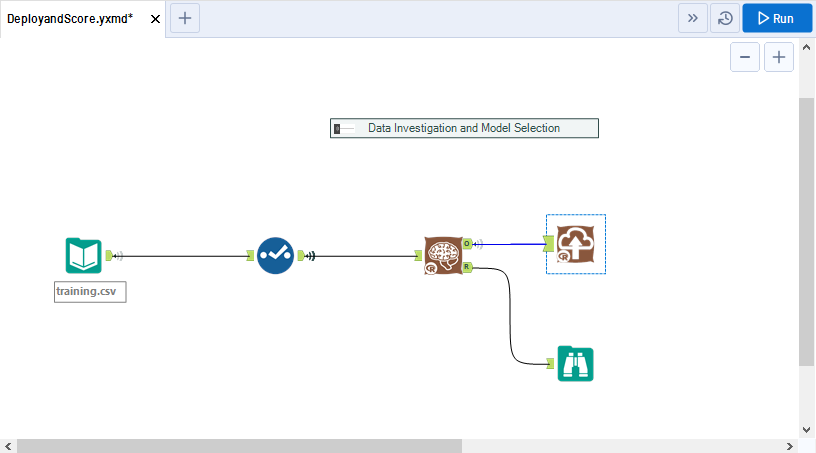Viewport: 816px width, 453px height.
Task: Click the training.csv annotation label
Action: coord(90,292)
